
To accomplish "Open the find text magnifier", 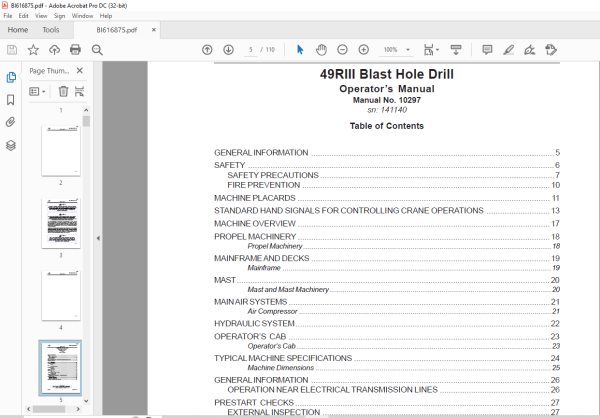I will coord(97,50).
